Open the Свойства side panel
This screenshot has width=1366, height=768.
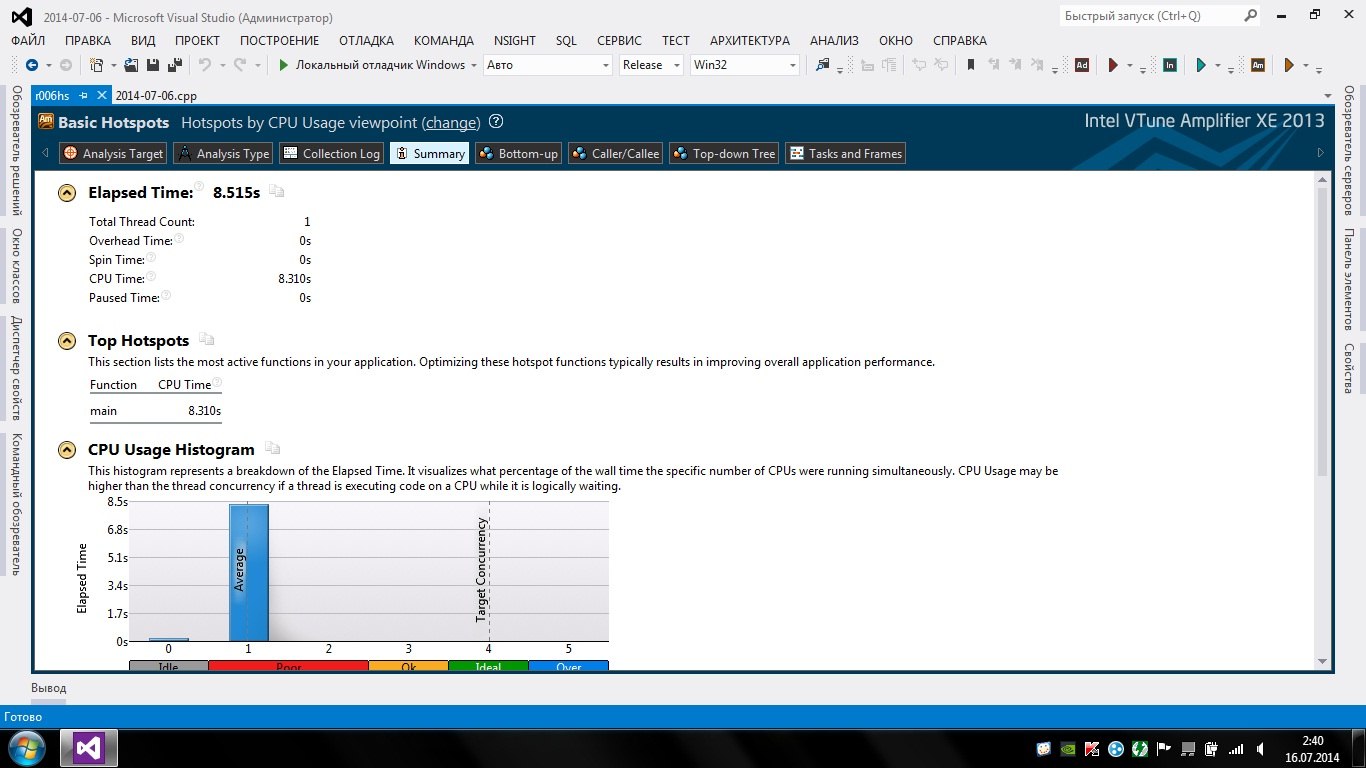[x=1349, y=368]
